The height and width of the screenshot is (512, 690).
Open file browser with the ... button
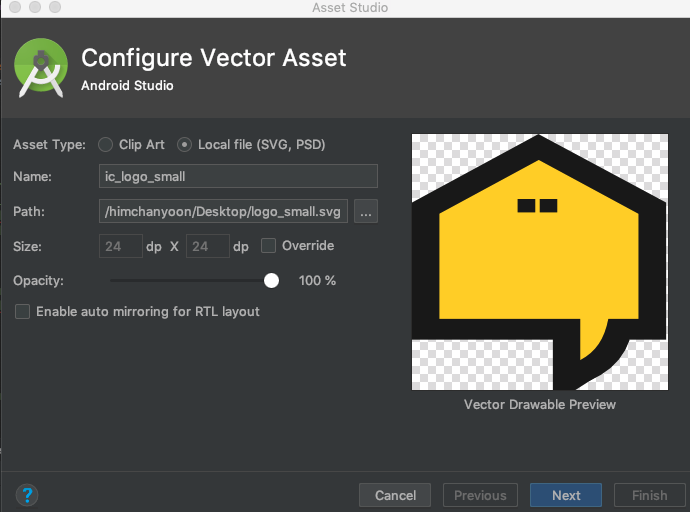(x=366, y=212)
